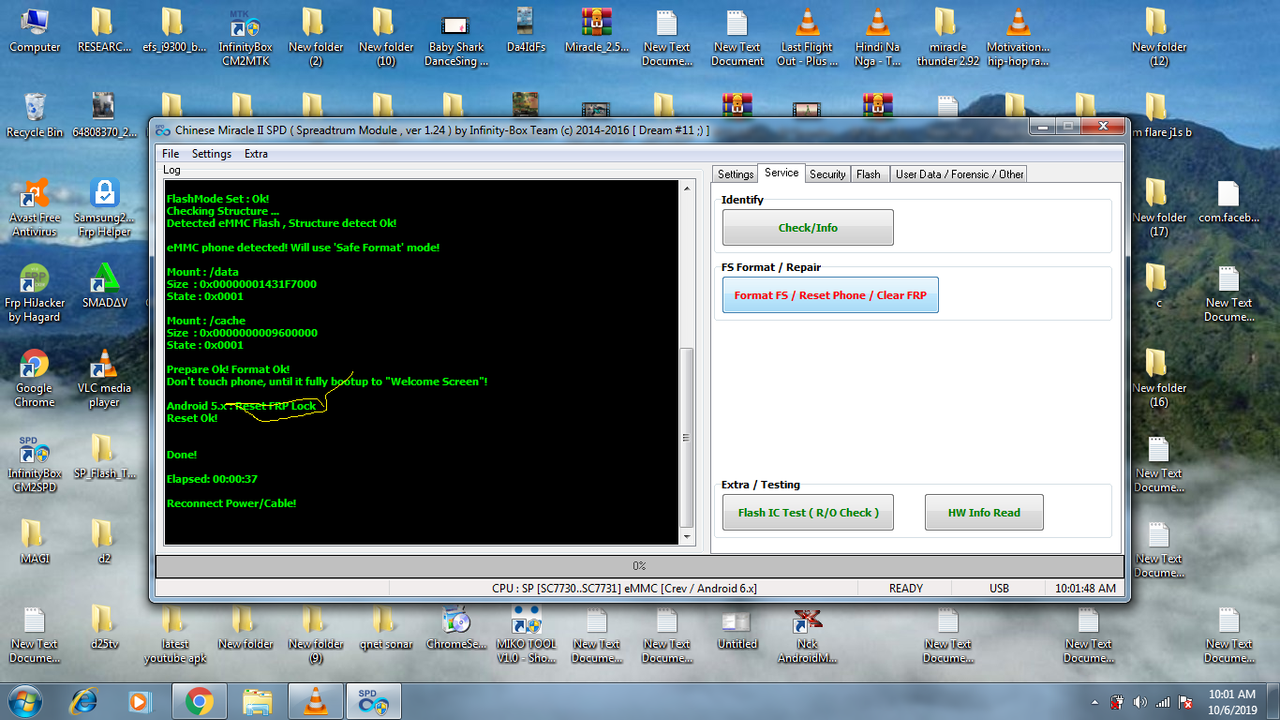Open the Settings menu in menu bar
This screenshot has width=1280, height=720.
point(211,154)
